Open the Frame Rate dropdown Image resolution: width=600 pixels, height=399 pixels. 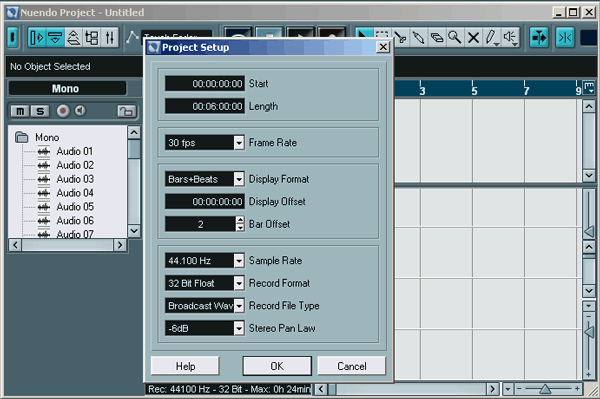(x=239, y=143)
